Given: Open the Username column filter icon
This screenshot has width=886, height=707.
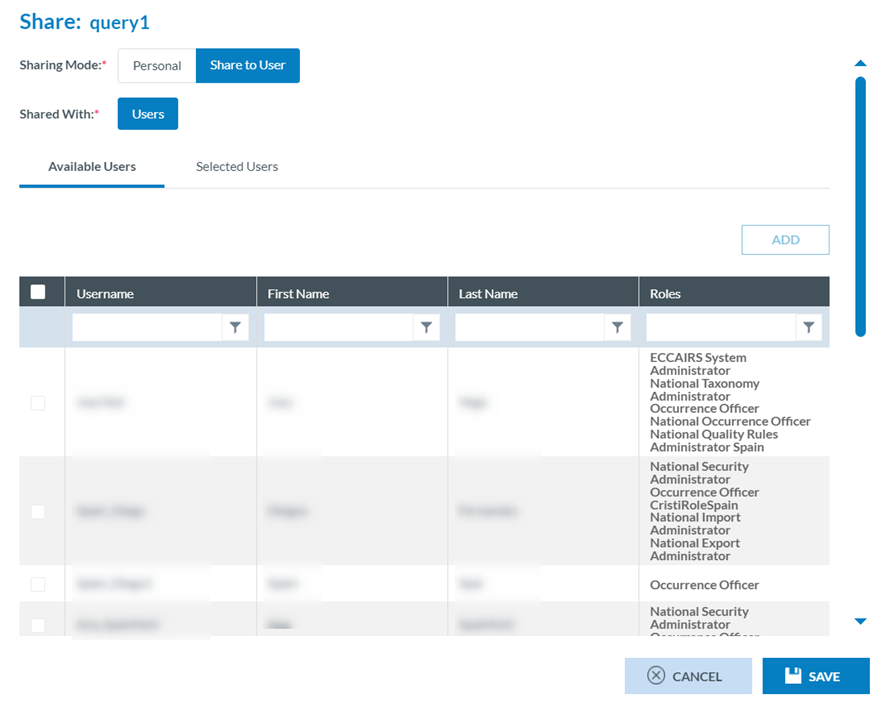Looking at the screenshot, I should [x=235, y=327].
